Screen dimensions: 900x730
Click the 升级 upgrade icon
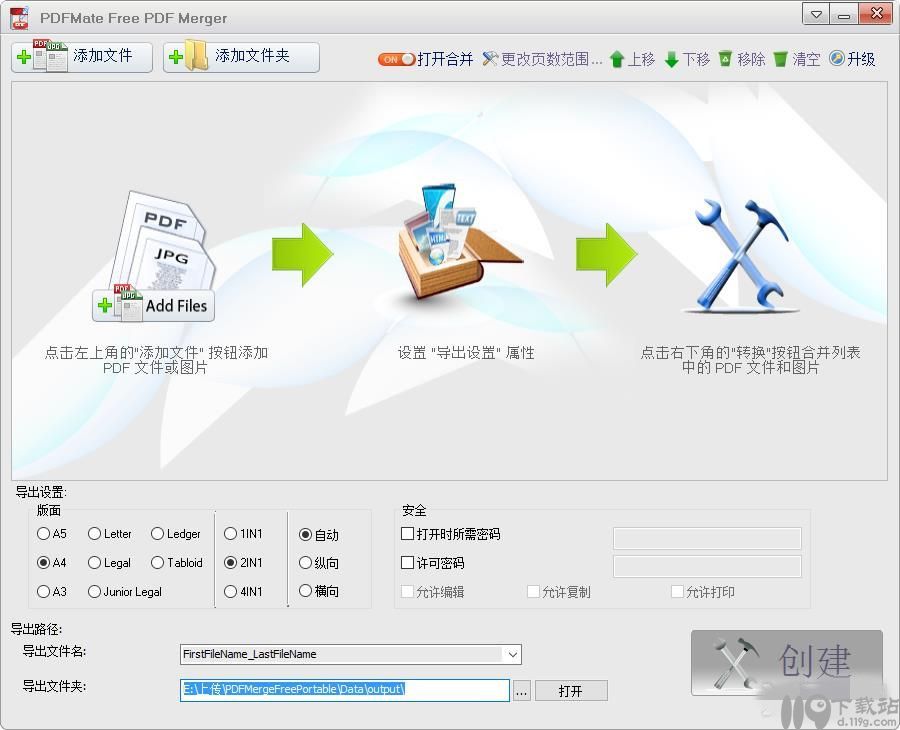coord(836,58)
